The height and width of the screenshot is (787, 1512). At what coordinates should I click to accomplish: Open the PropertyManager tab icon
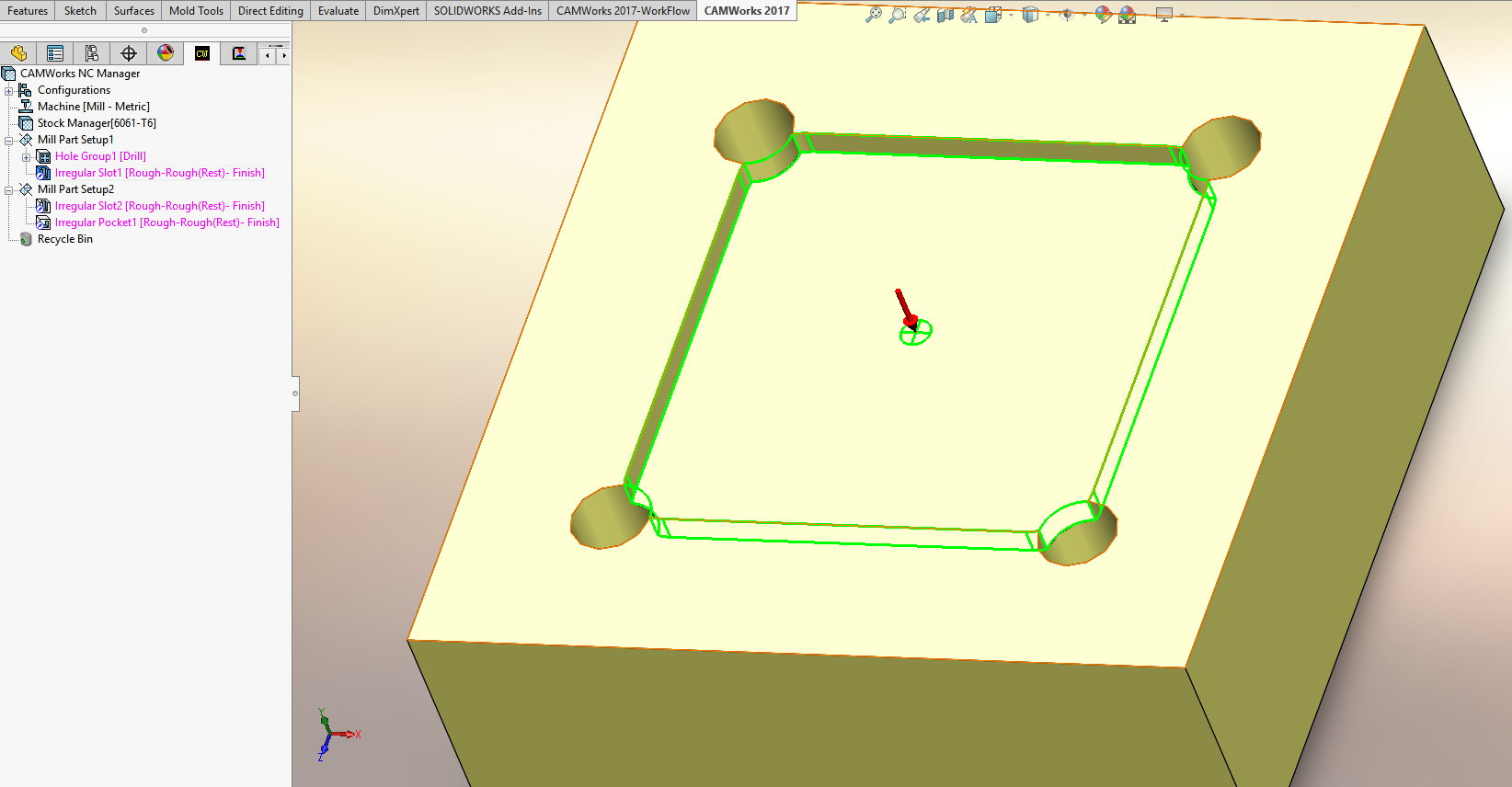click(x=55, y=53)
